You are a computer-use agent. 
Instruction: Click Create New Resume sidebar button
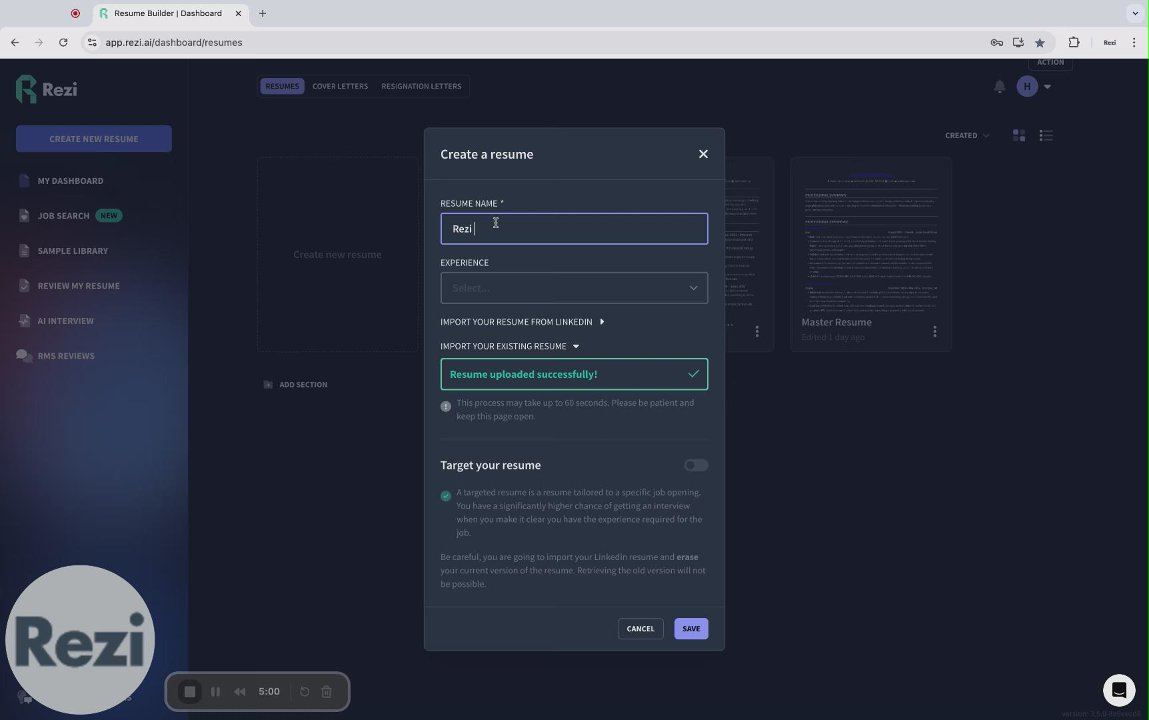[94, 138]
